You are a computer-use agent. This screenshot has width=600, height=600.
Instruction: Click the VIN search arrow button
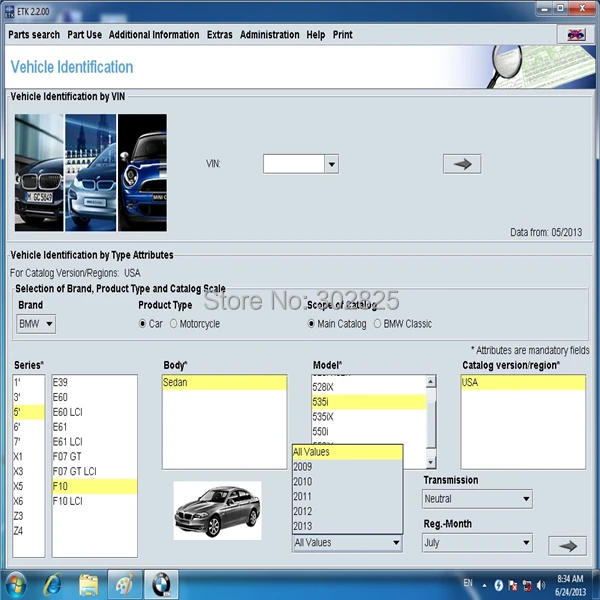pos(462,164)
